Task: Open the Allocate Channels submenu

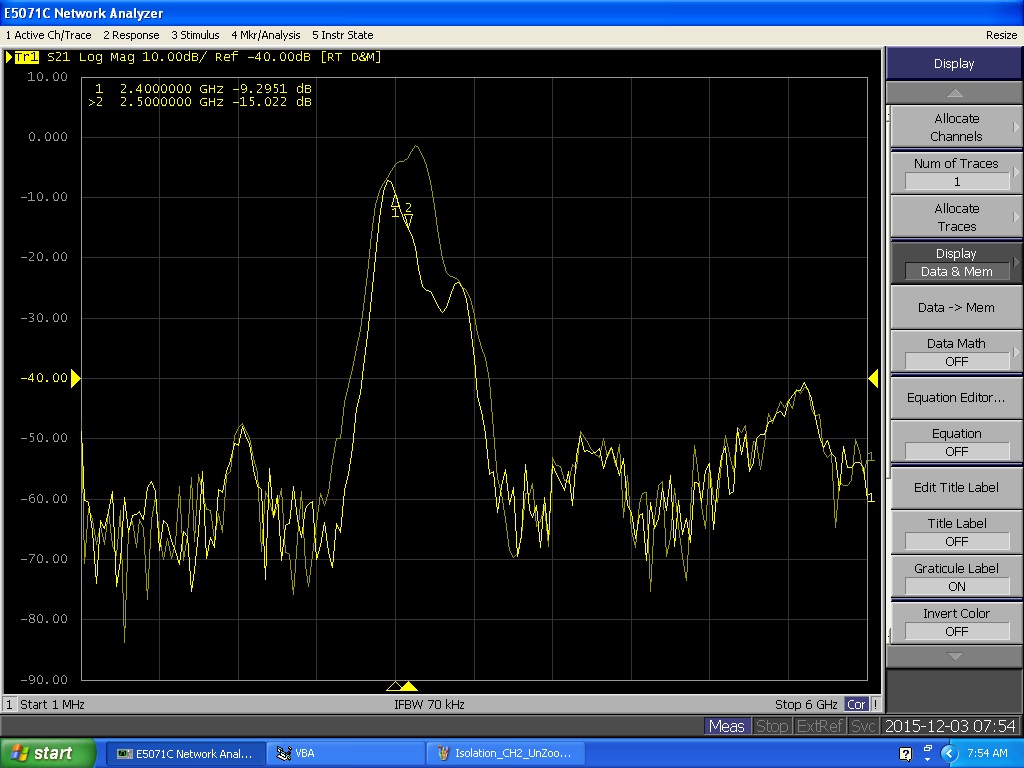Action: [956, 127]
